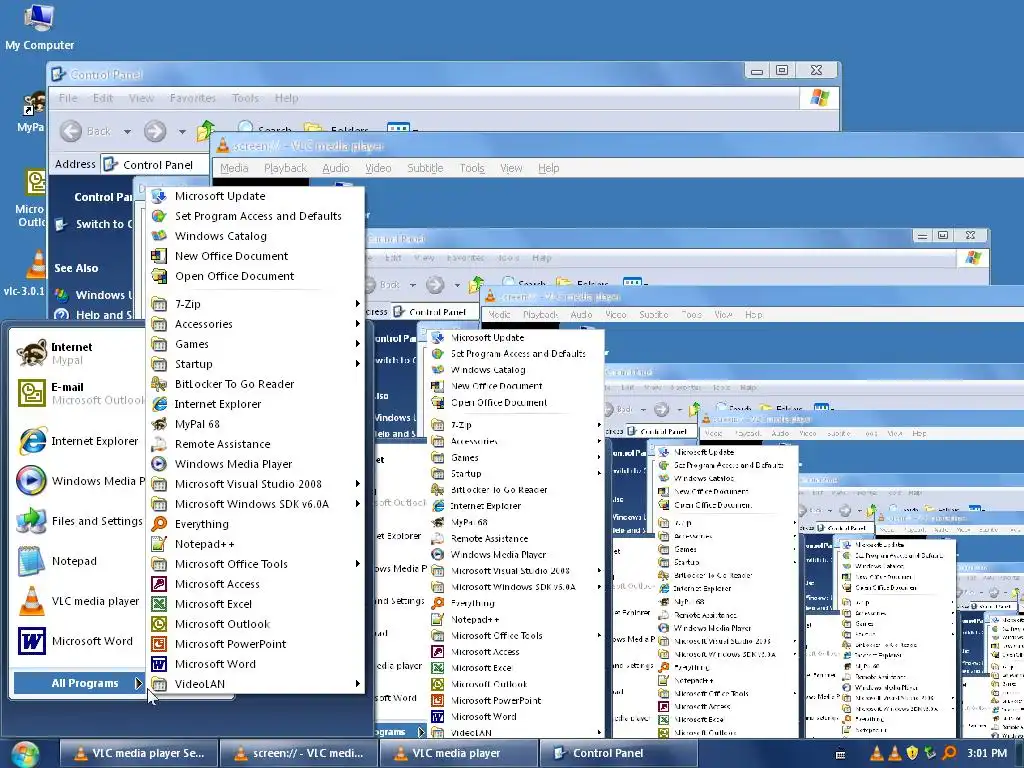The image size is (1024, 768).
Task: Open the File menu in the outermost Control Panel
Action: tap(68, 98)
